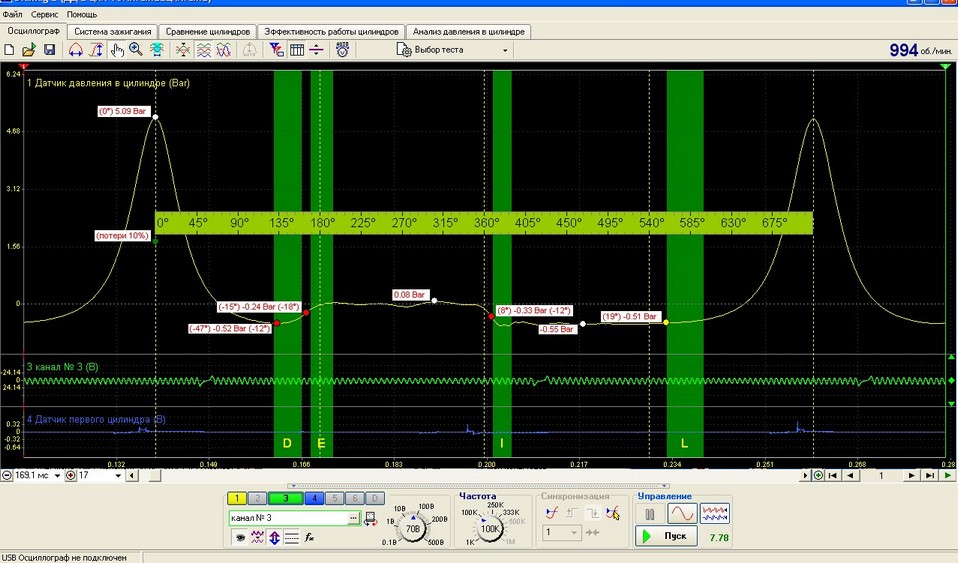Click the pause button under Управление

(649, 514)
